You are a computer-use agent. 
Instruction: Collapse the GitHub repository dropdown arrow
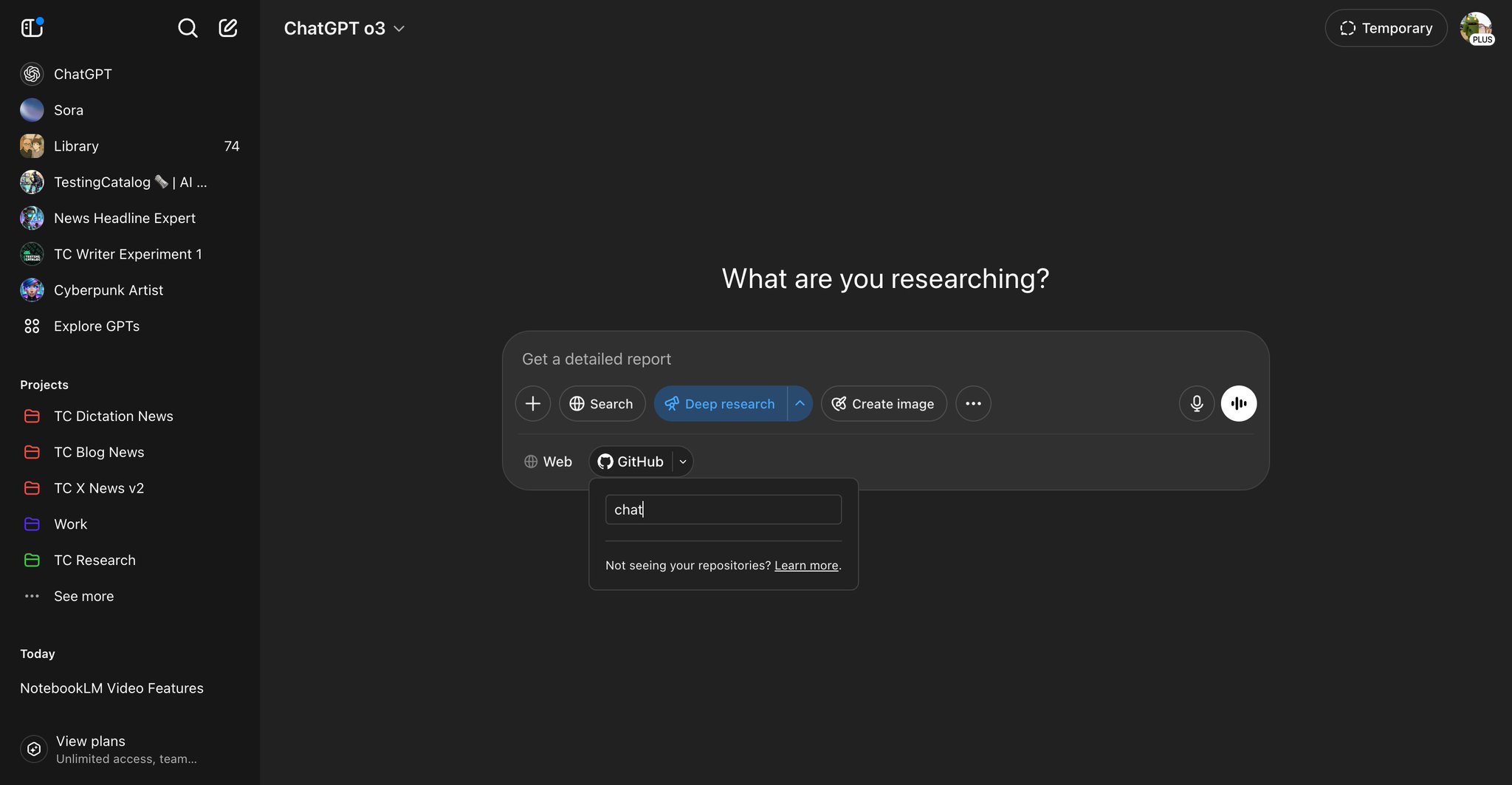tap(683, 462)
